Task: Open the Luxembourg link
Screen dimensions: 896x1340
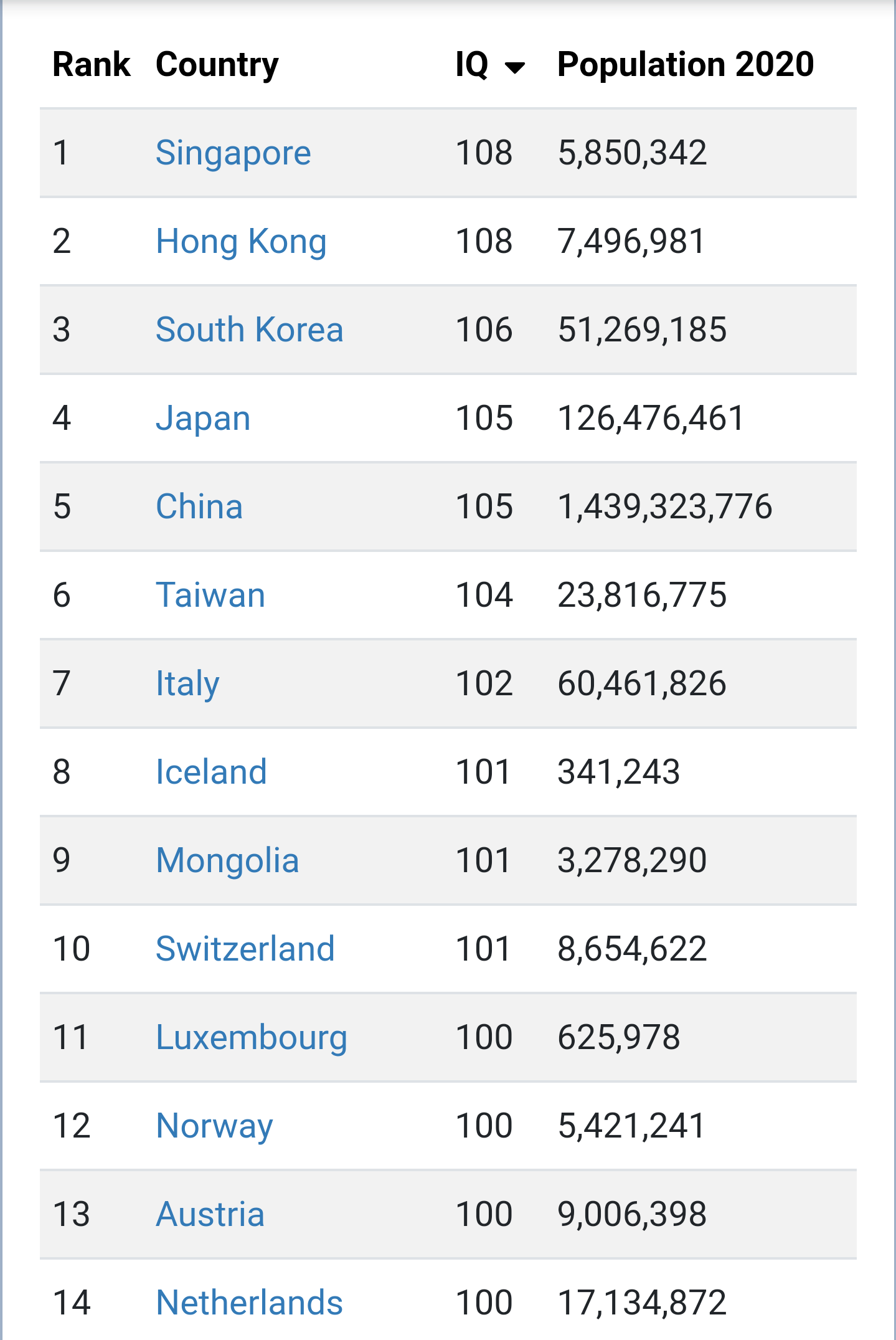Action: [x=252, y=1038]
